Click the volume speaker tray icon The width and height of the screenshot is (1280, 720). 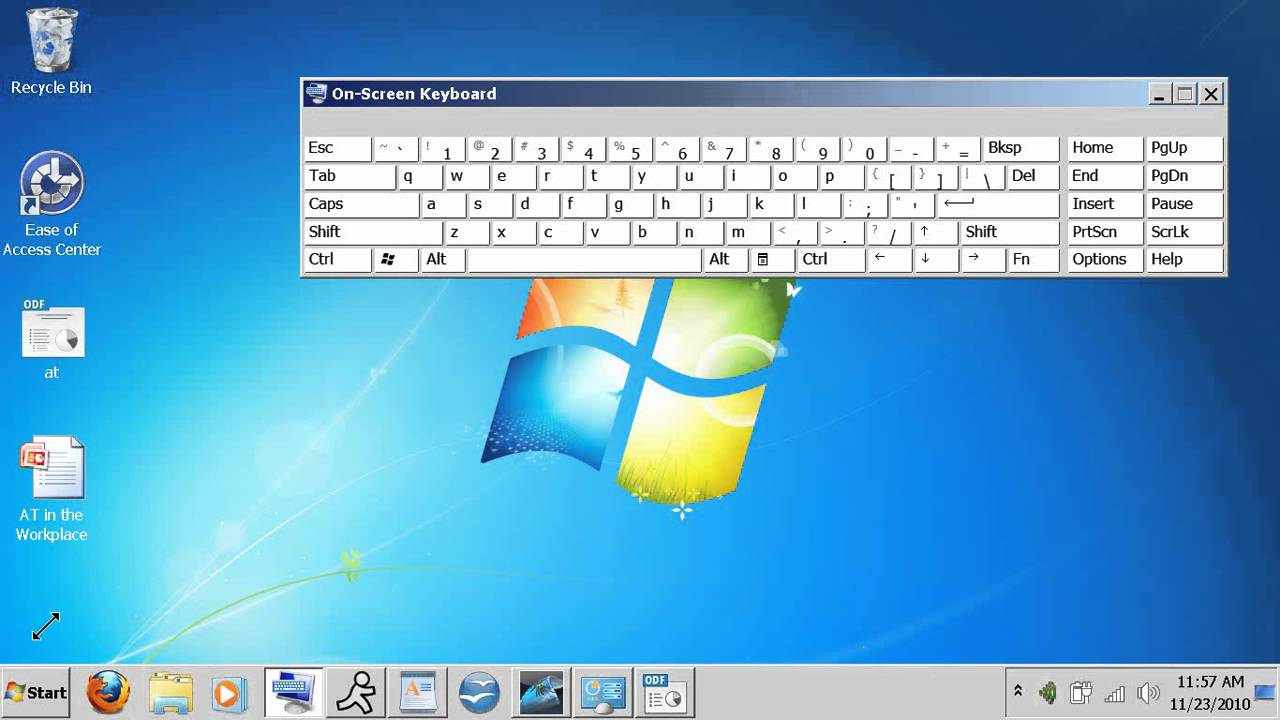(1148, 692)
